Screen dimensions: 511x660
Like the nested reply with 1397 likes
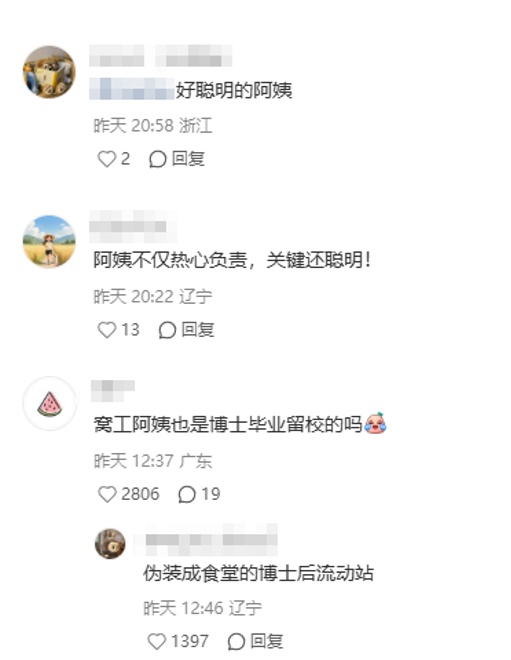tap(157, 641)
